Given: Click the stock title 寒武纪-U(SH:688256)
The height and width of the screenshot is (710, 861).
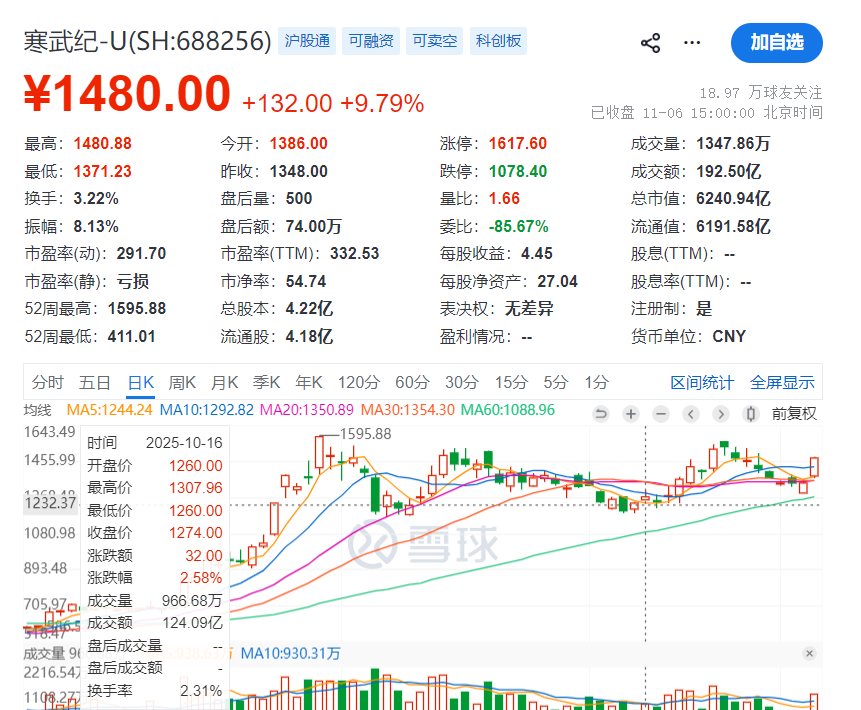Looking at the screenshot, I should click(x=147, y=41).
